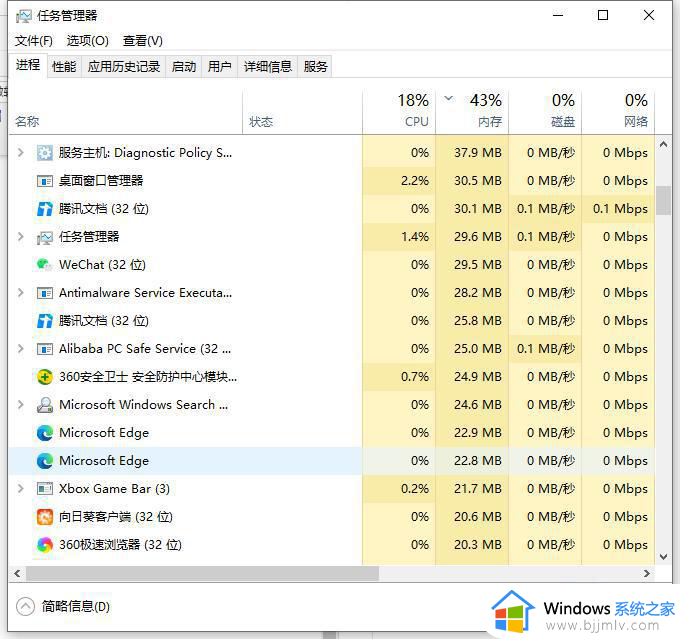The height and width of the screenshot is (639, 680).
Task: Click icon of 腾讯文档 using 30.1 MB
Action: point(45,209)
